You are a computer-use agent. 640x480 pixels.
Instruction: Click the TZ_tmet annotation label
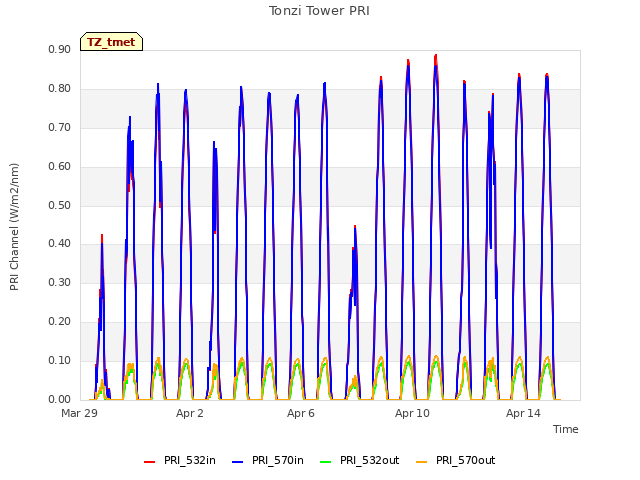111,42
